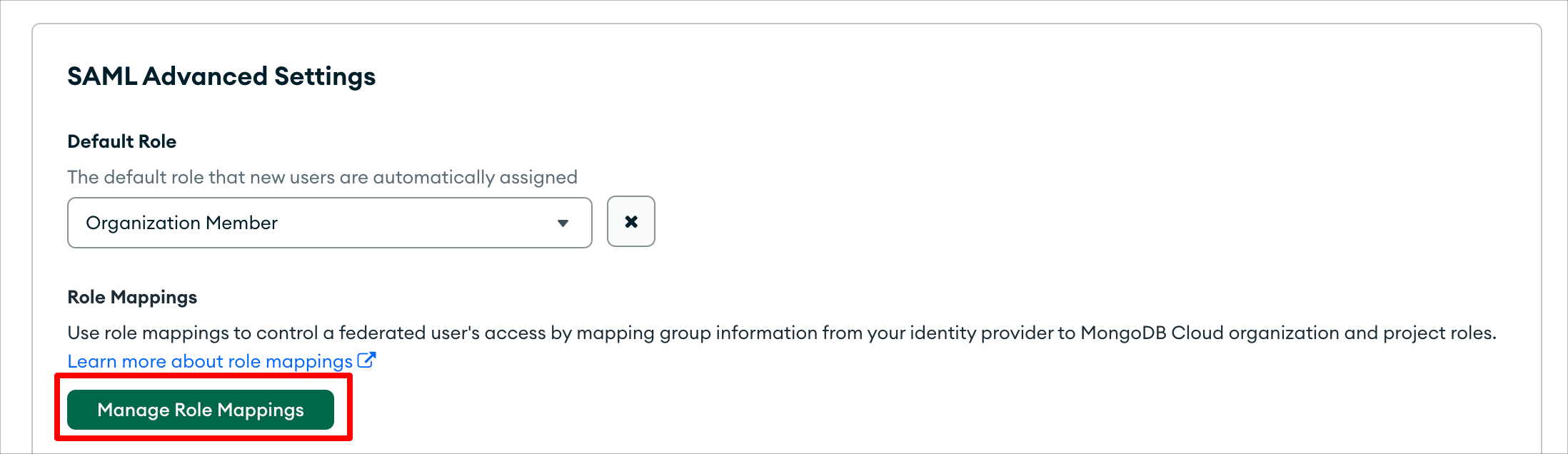The image size is (1568, 454).
Task: Click the external link icon after role mappings link
Action: [x=366, y=360]
